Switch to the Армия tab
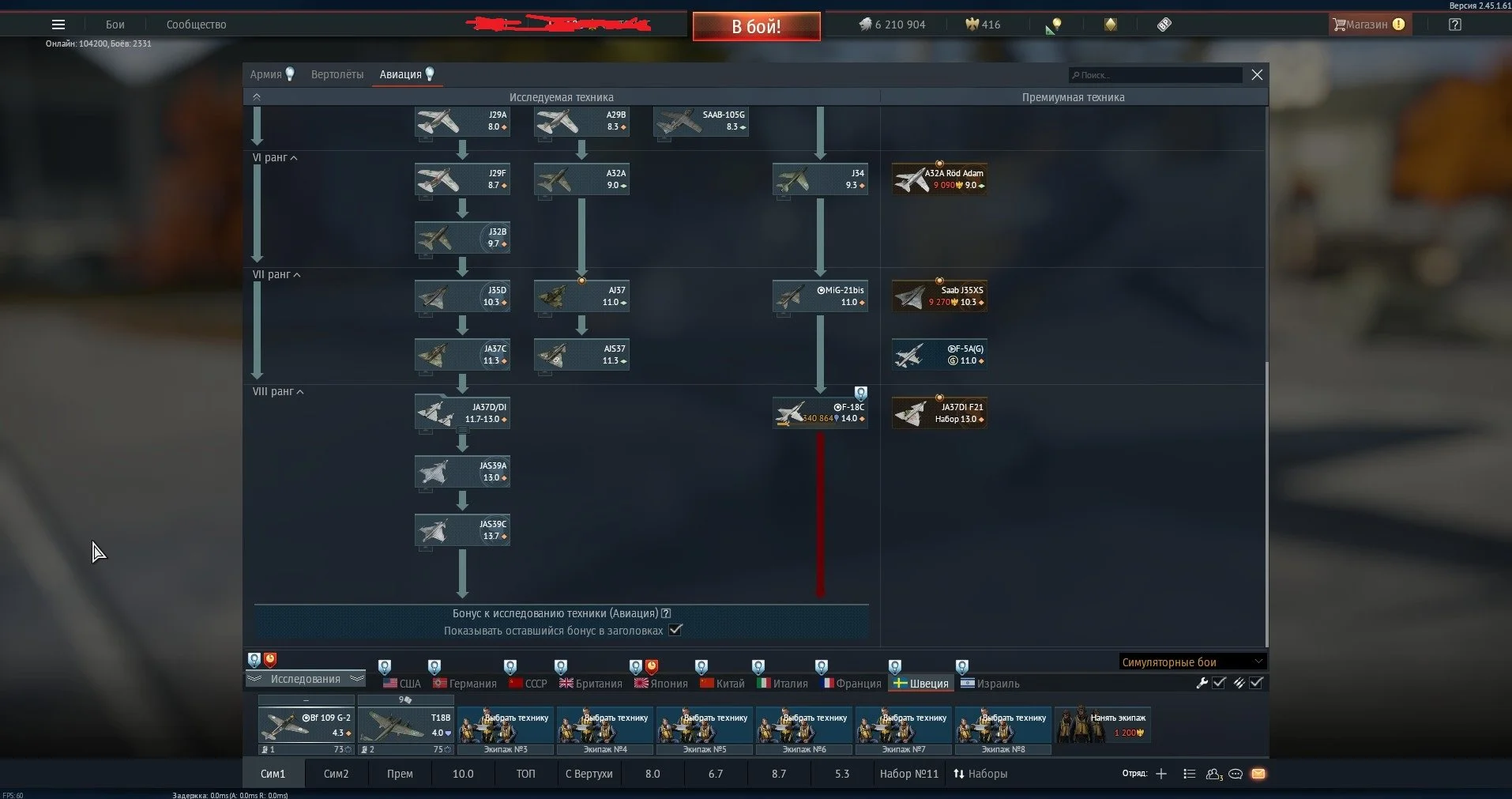This screenshot has height=799, width=1512. click(272, 74)
